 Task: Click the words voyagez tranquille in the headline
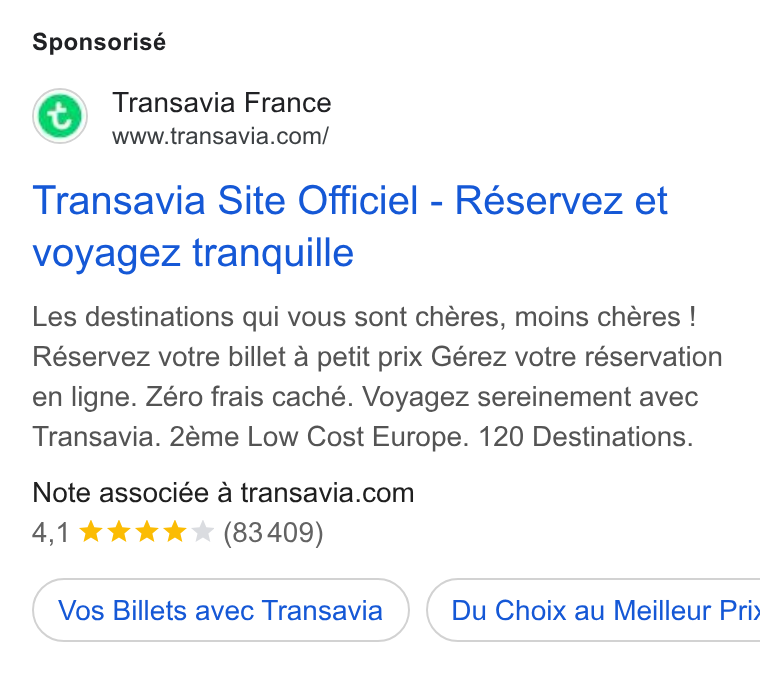coord(193,253)
